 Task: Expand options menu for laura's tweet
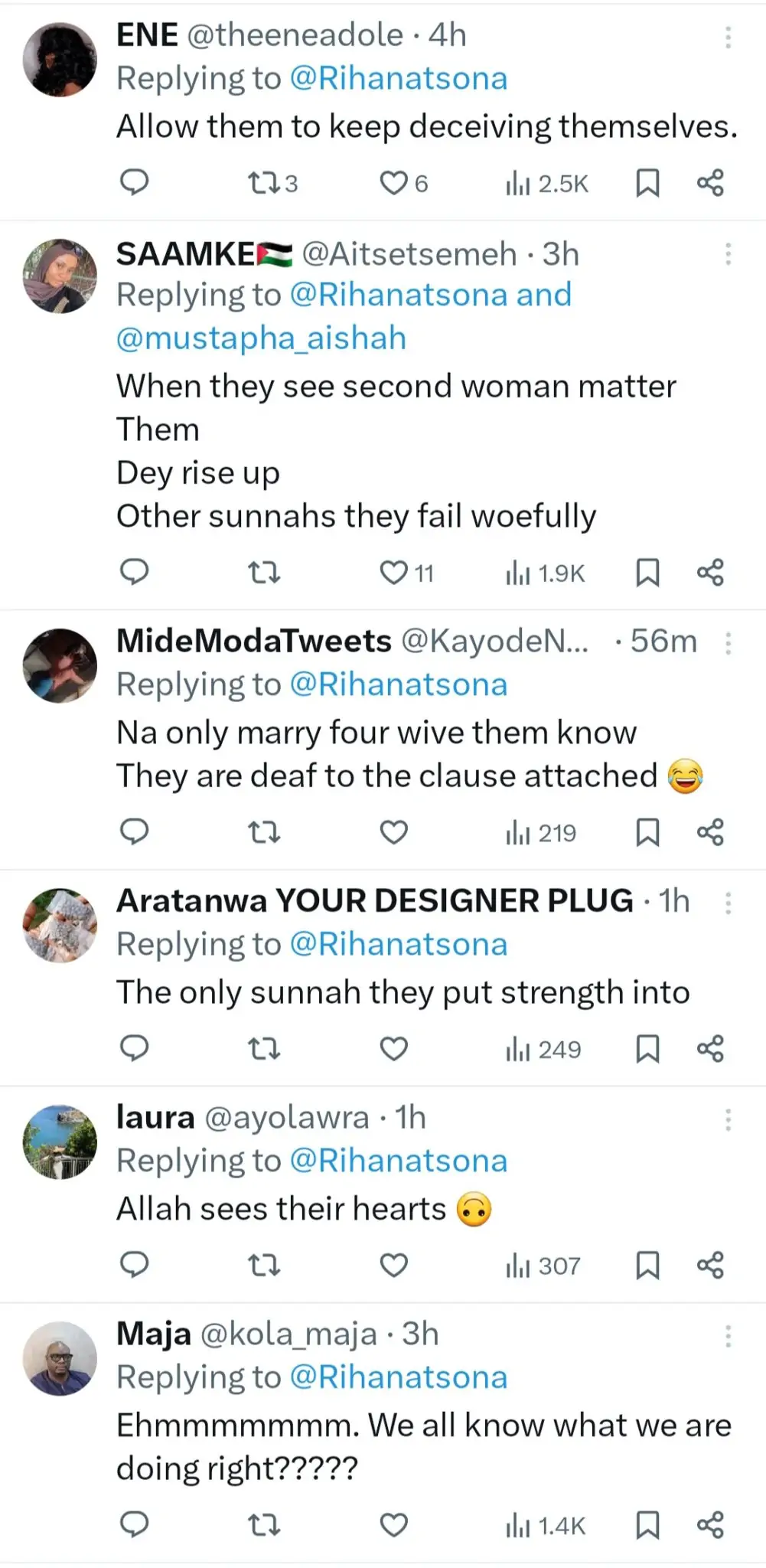point(728,1120)
